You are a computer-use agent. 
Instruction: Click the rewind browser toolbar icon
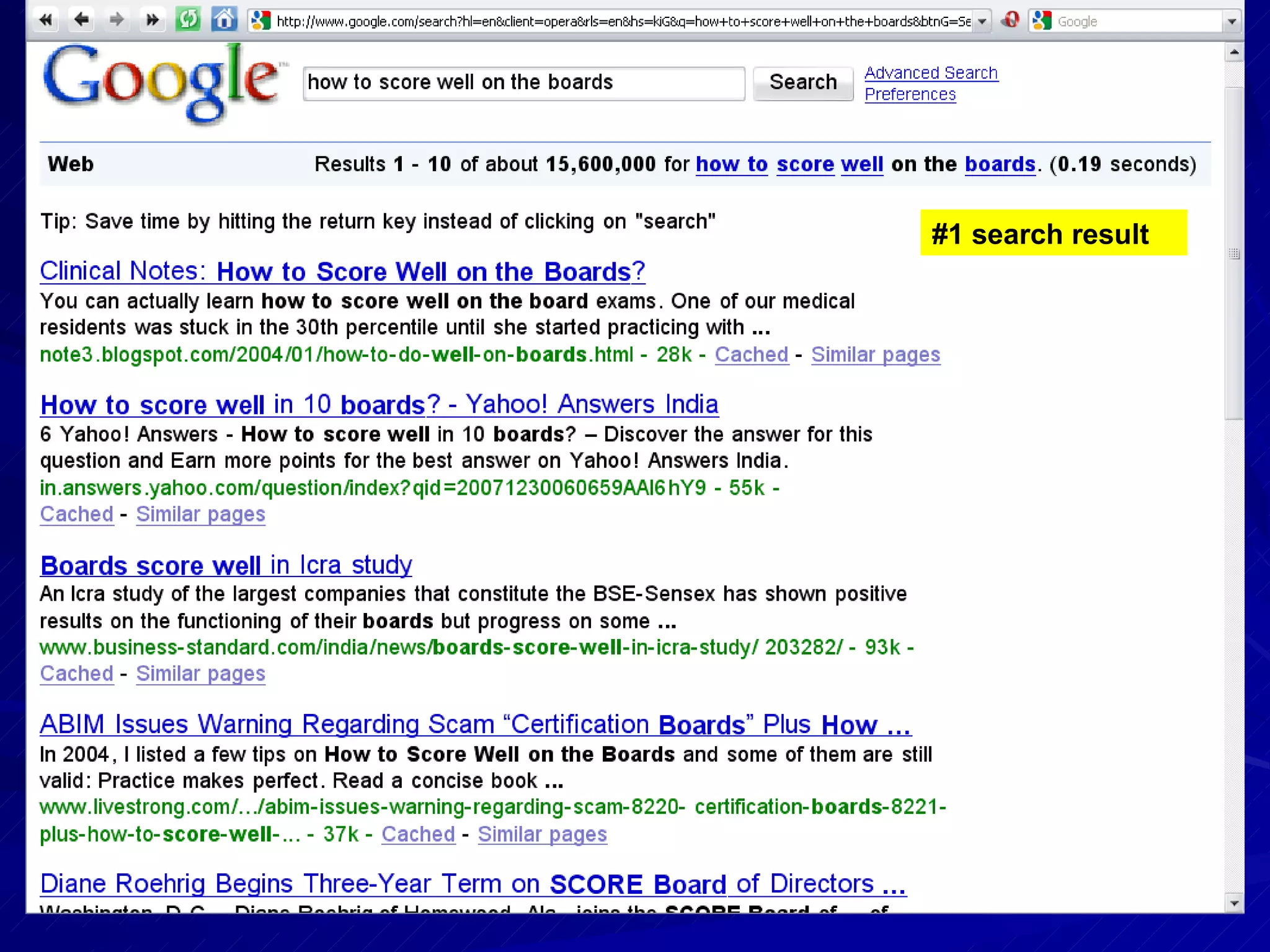coord(45,20)
